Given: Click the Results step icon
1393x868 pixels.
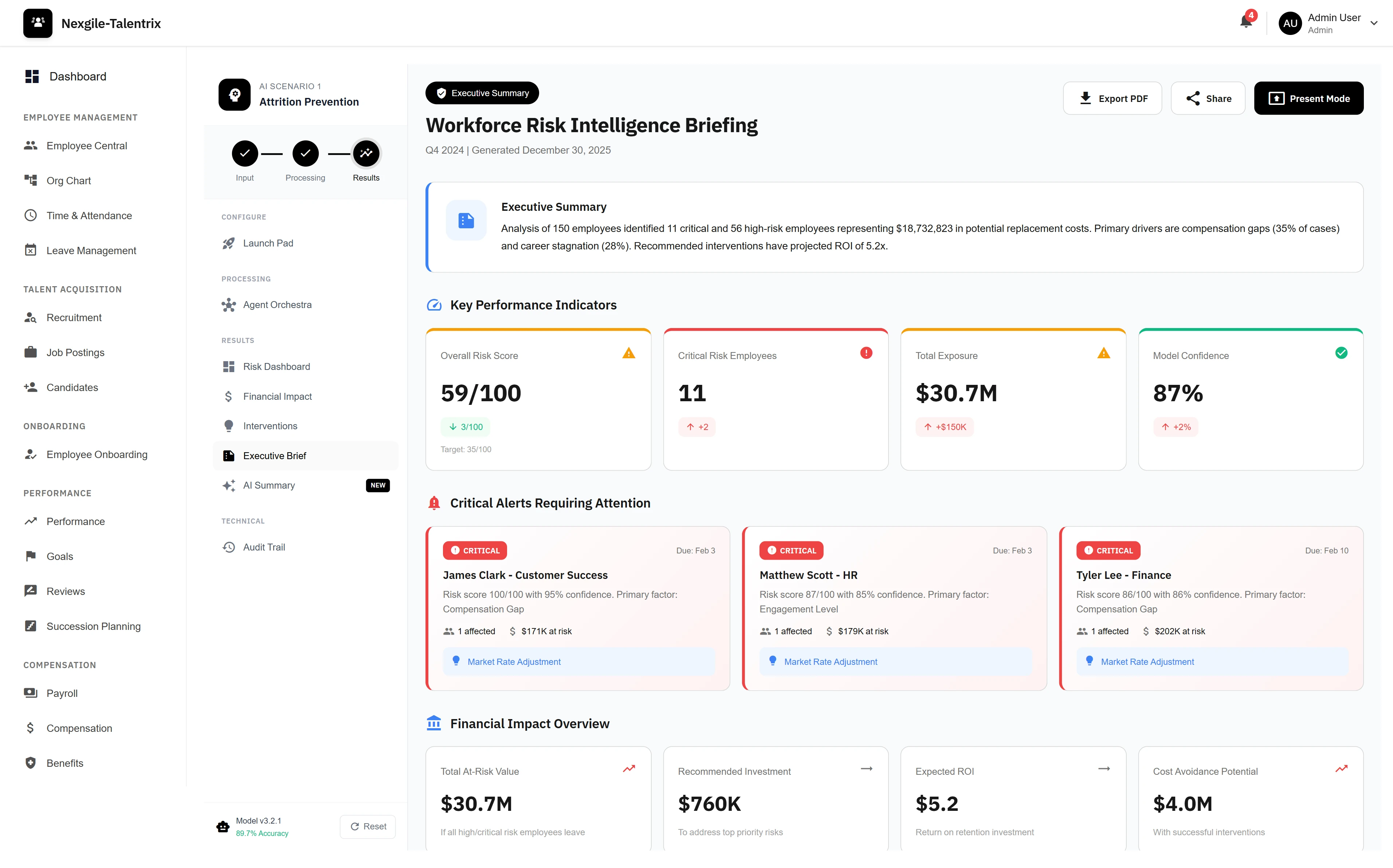Looking at the screenshot, I should click(366, 153).
